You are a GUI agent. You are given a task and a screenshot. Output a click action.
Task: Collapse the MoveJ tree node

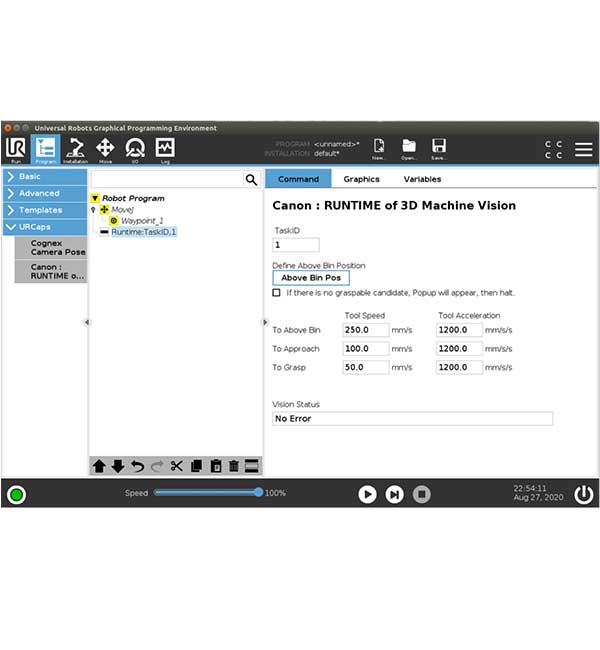tap(93, 210)
